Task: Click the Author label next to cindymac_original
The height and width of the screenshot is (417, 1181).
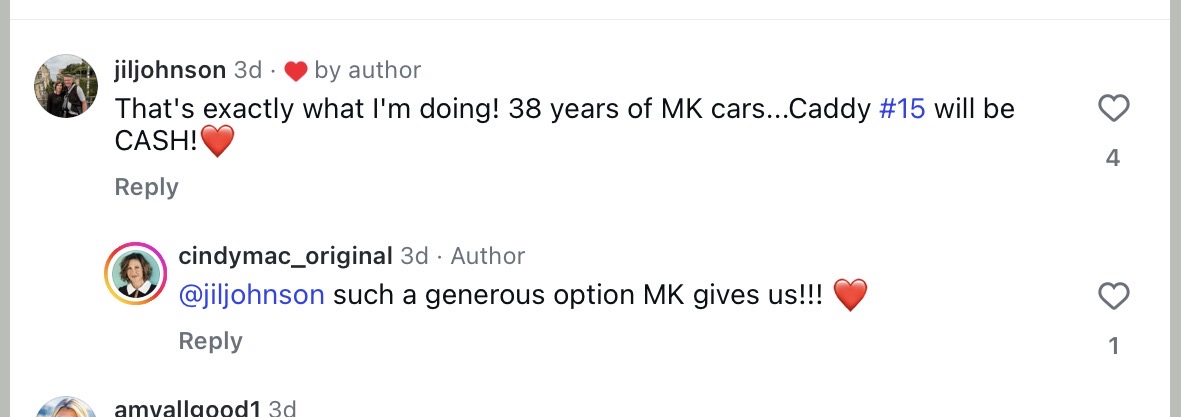Action: tap(488, 256)
